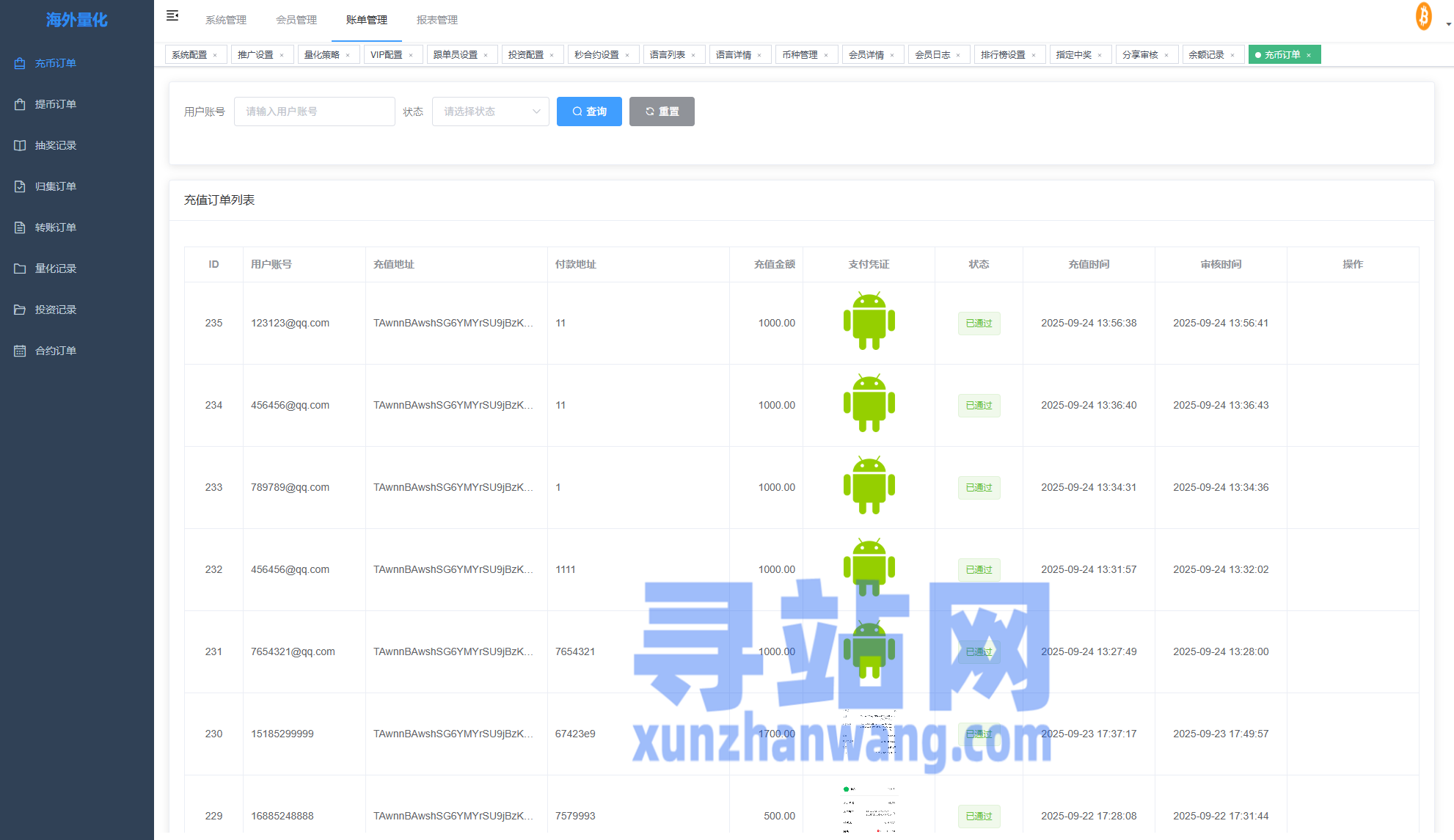Viewport: 1454px width, 840px height.
Task: Open payment proof thumbnail for order 235
Action: click(869, 321)
